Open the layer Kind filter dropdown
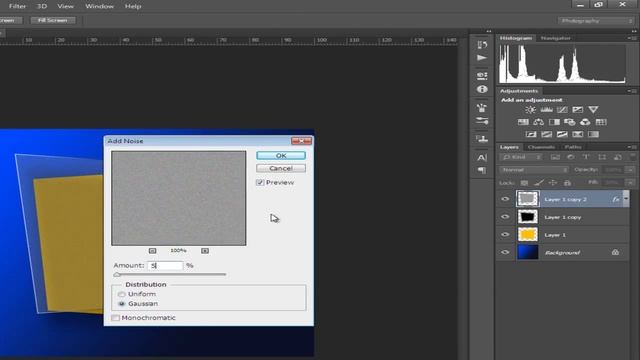Screen dimensions: 640x360 (x=522, y=157)
